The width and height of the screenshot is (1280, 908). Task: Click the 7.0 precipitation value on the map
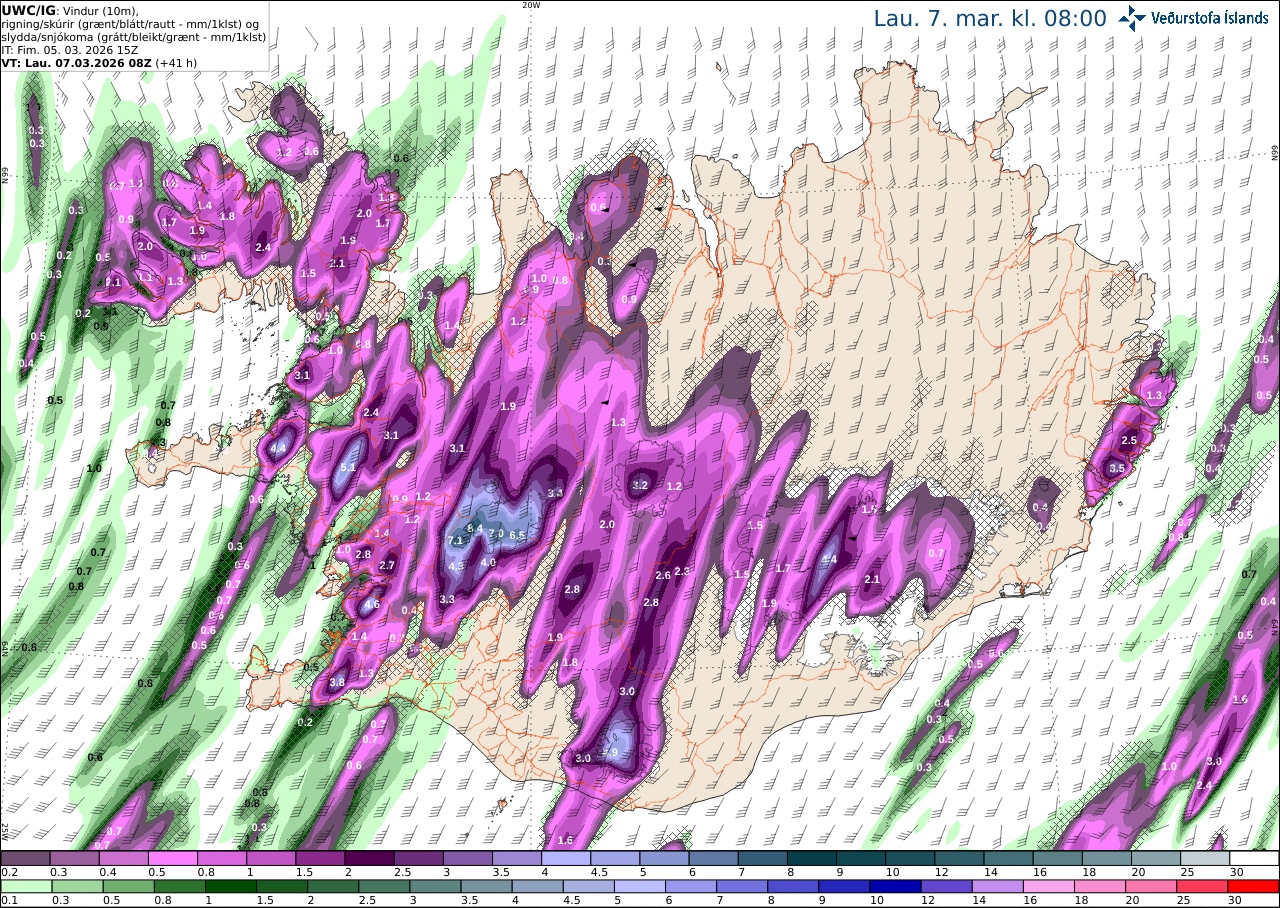[496, 534]
